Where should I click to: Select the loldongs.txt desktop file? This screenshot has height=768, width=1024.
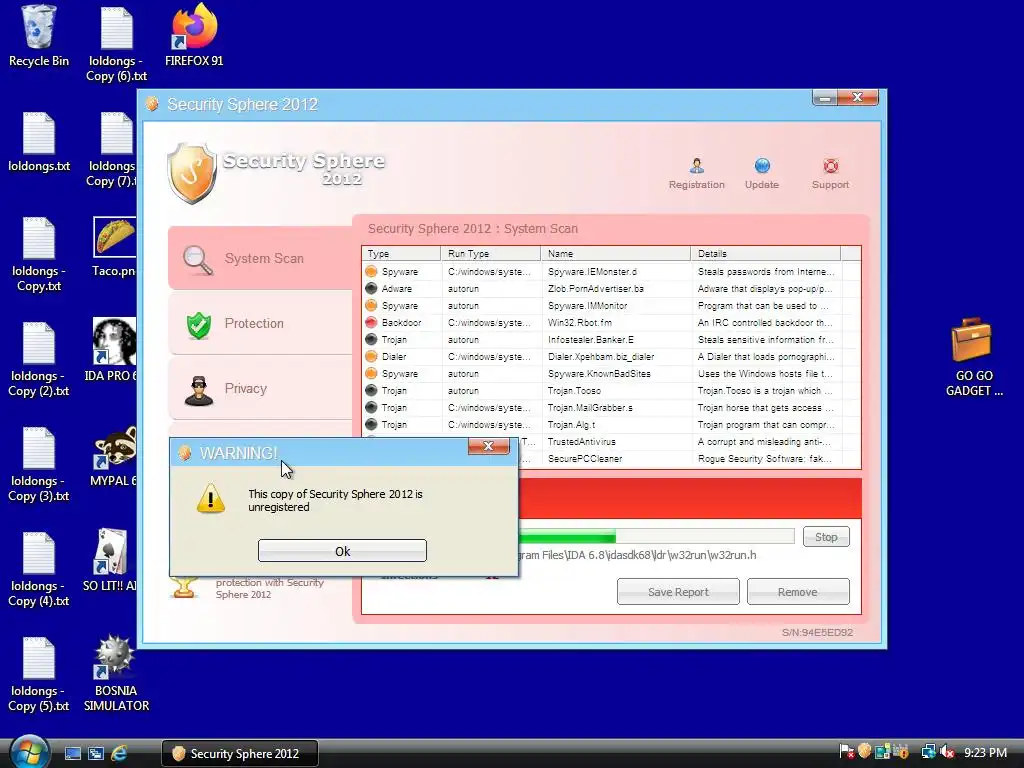(39, 142)
